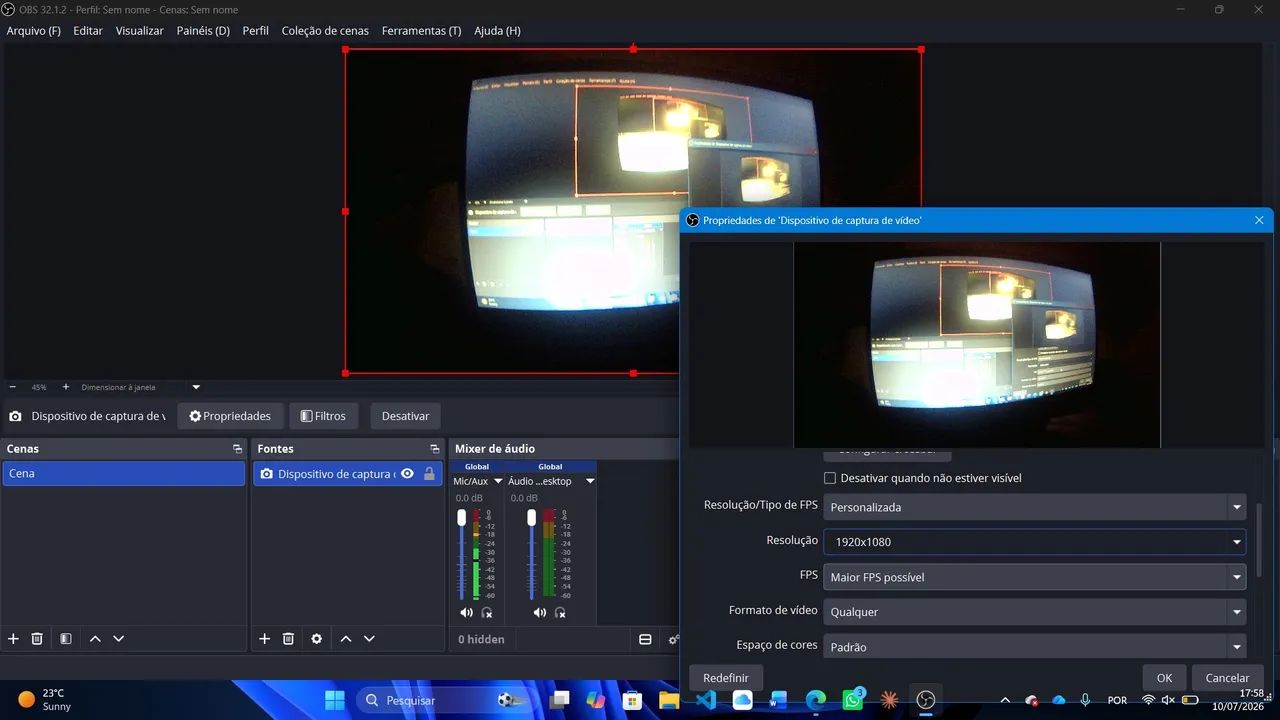The image size is (1280, 720).
Task: Adjust the Mic/Aux volume slider handle
Action: pyautogui.click(x=462, y=517)
